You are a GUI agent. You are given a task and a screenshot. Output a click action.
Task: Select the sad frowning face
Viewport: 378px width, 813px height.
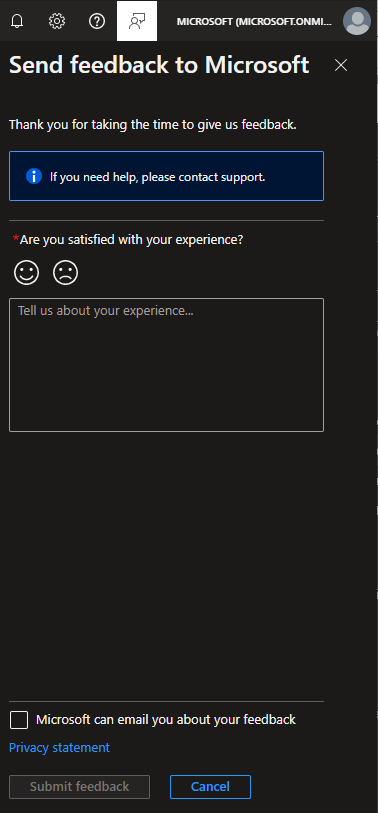tap(65, 273)
